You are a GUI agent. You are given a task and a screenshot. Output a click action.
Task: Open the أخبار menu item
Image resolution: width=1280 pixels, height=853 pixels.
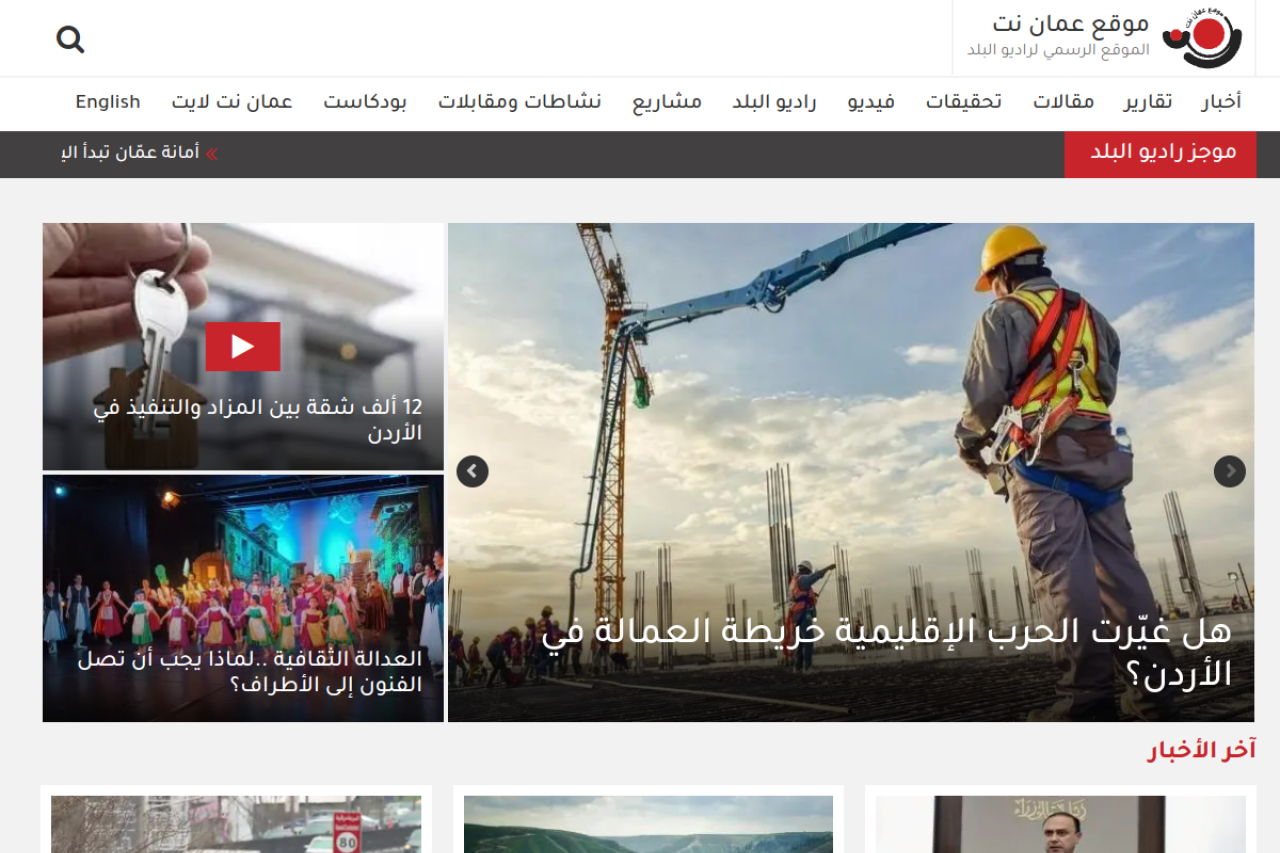1221,102
